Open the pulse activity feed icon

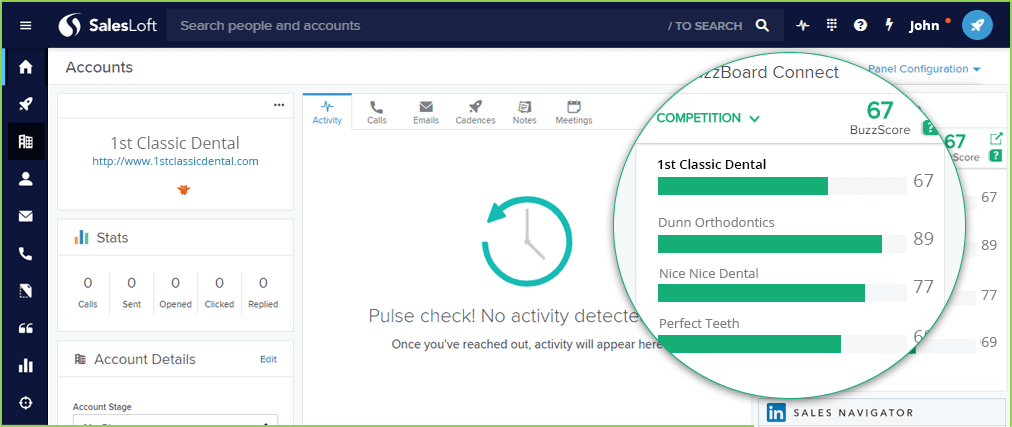[803, 26]
